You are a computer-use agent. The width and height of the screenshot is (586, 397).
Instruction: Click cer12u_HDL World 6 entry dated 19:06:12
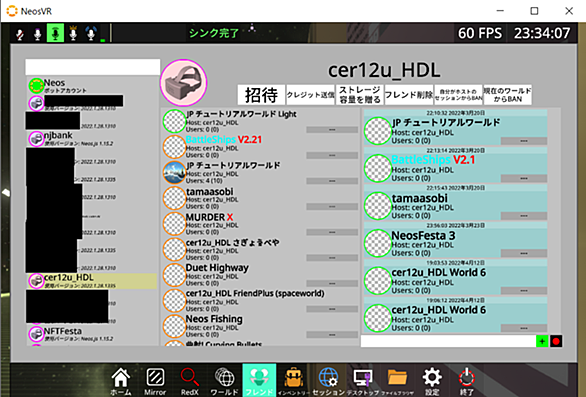[x=456, y=315]
